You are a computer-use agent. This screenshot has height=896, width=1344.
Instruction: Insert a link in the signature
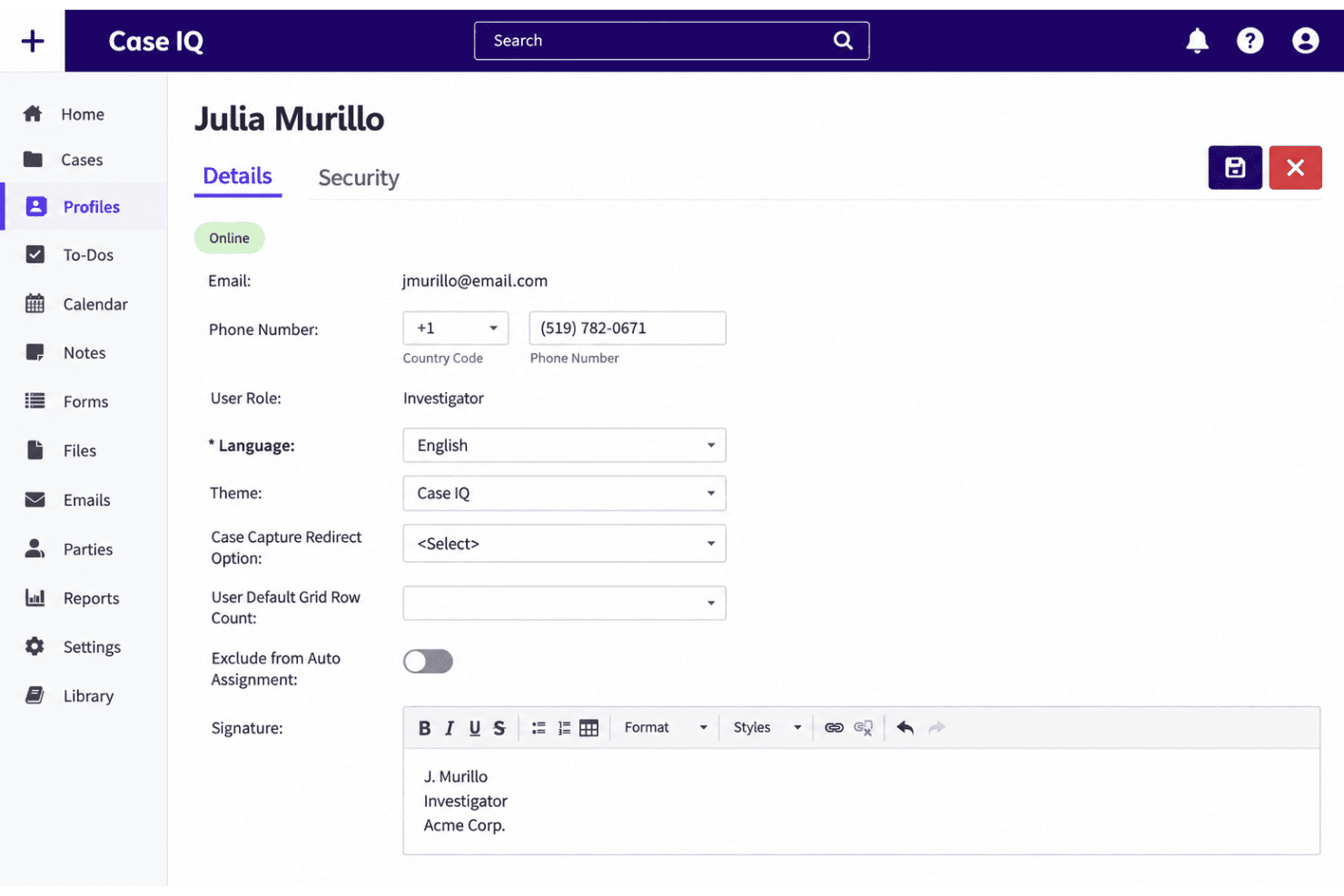coord(834,728)
